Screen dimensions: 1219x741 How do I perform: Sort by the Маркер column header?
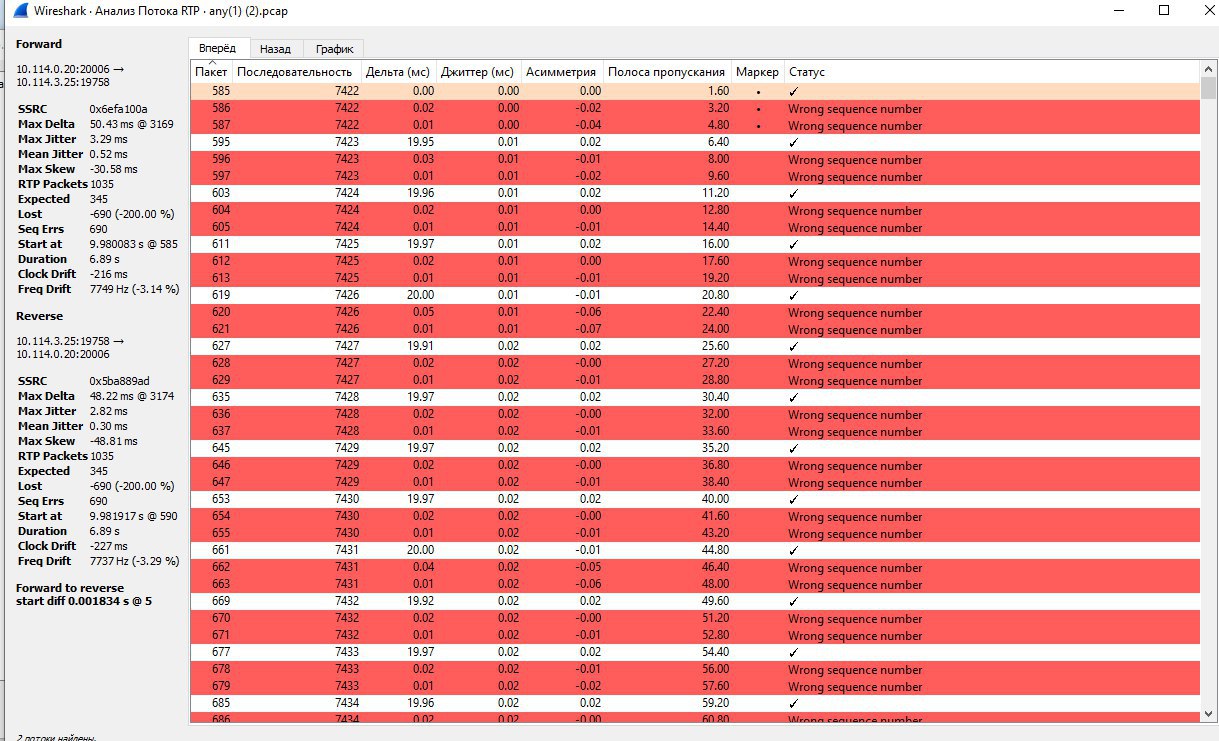tap(756, 72)
